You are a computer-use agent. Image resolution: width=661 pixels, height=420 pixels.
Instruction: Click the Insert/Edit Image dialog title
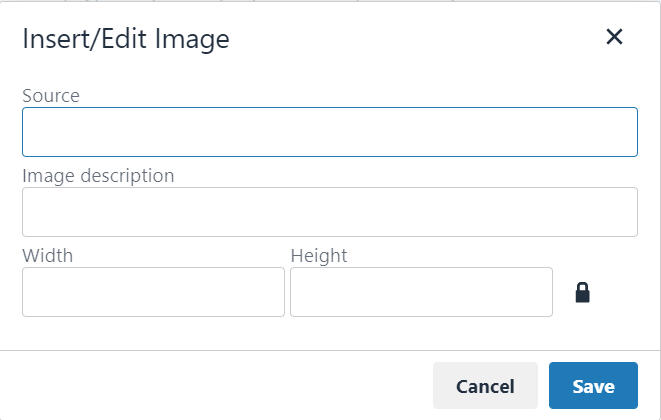(x=126, y=39)
